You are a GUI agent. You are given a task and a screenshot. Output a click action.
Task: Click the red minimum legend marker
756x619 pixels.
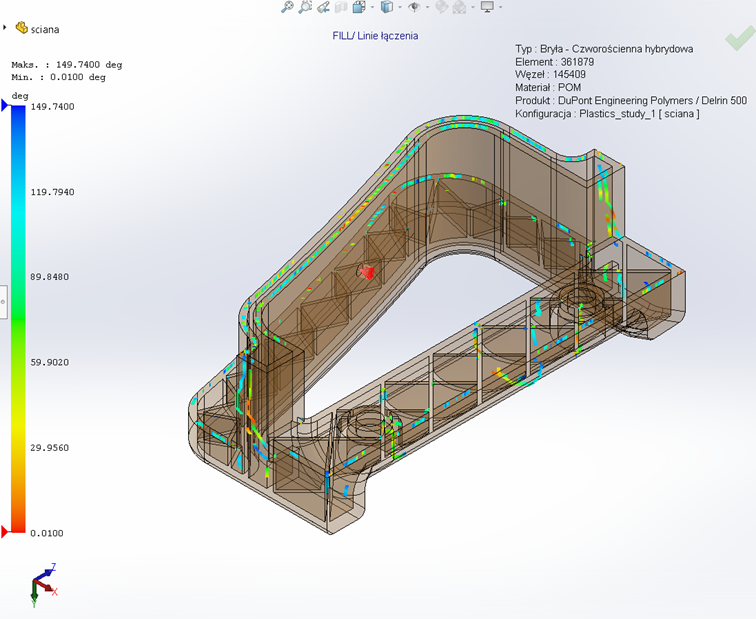(x=6, y=531)
